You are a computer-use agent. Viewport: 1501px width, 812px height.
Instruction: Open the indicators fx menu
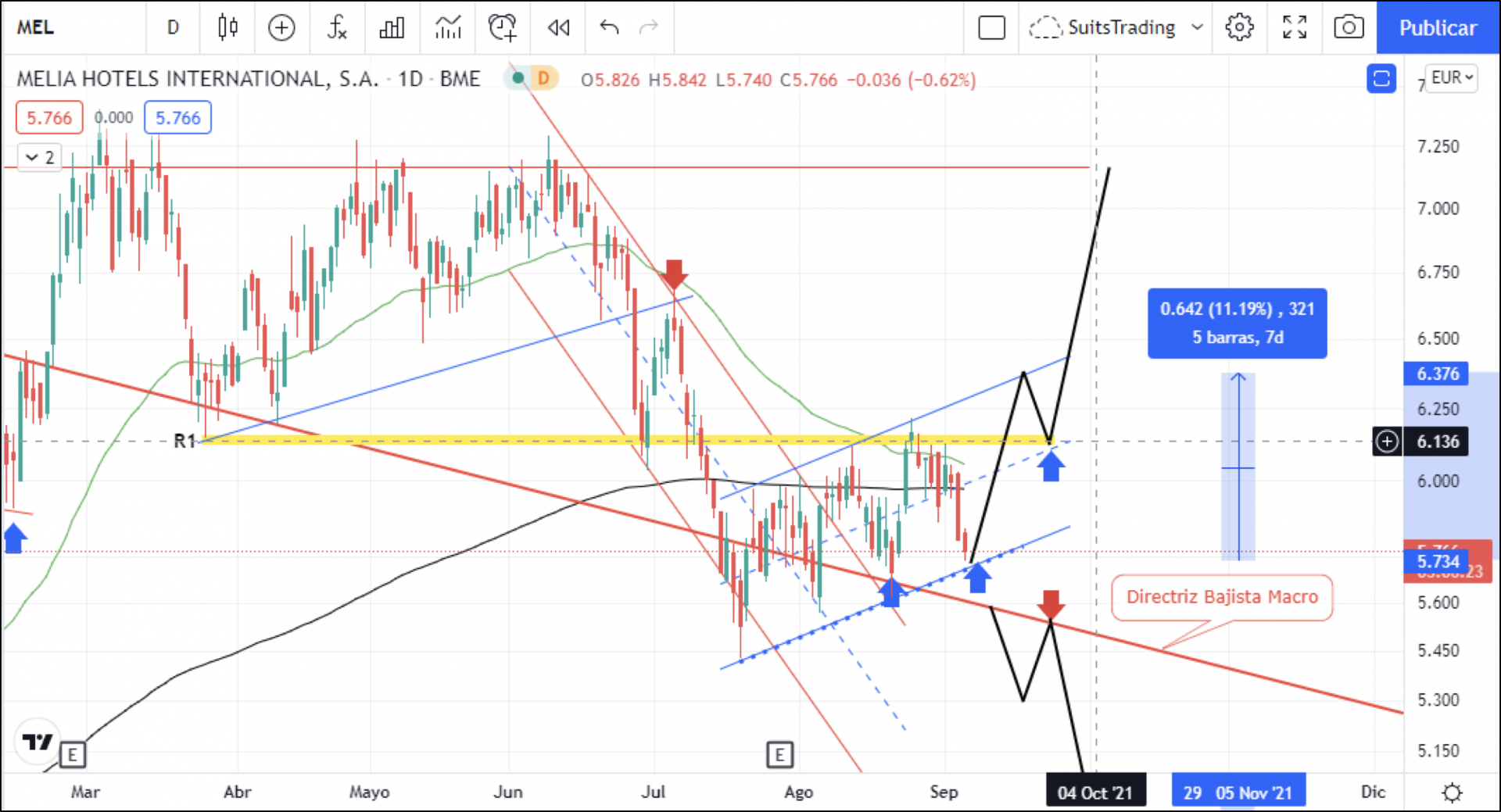(337, 28)
